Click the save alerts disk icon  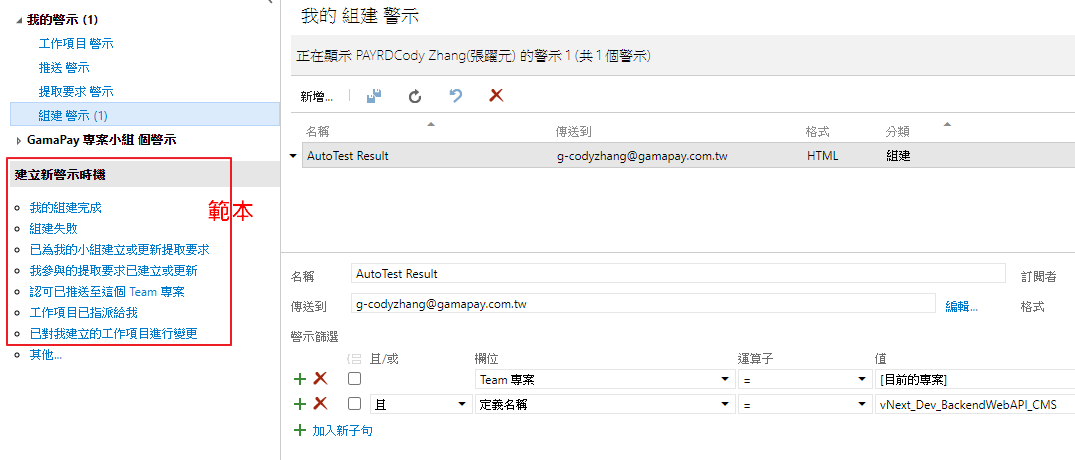374,96
